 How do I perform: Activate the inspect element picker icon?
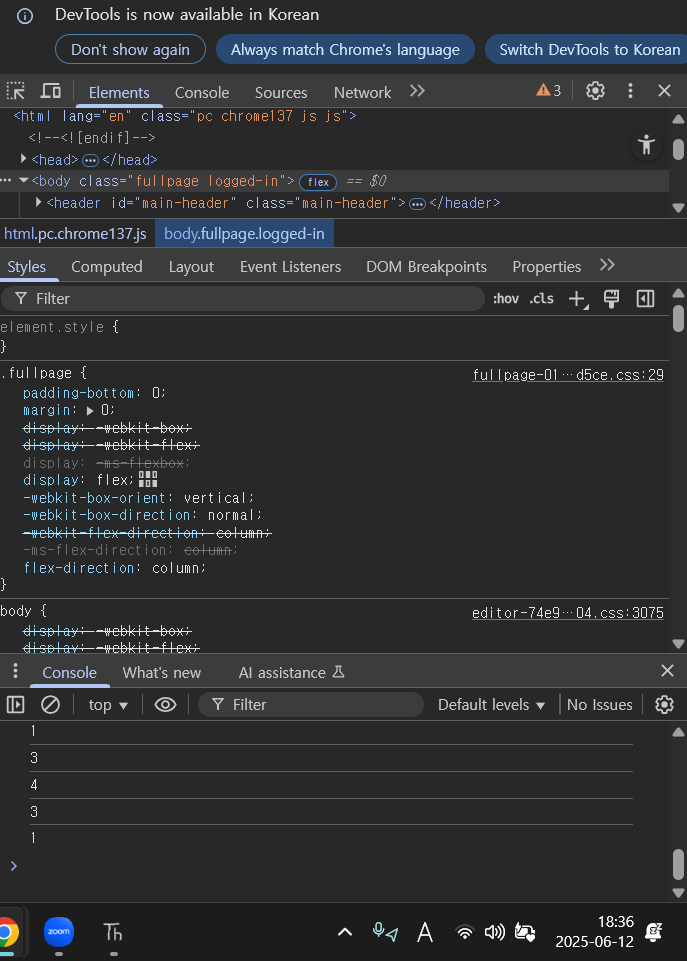15,91
